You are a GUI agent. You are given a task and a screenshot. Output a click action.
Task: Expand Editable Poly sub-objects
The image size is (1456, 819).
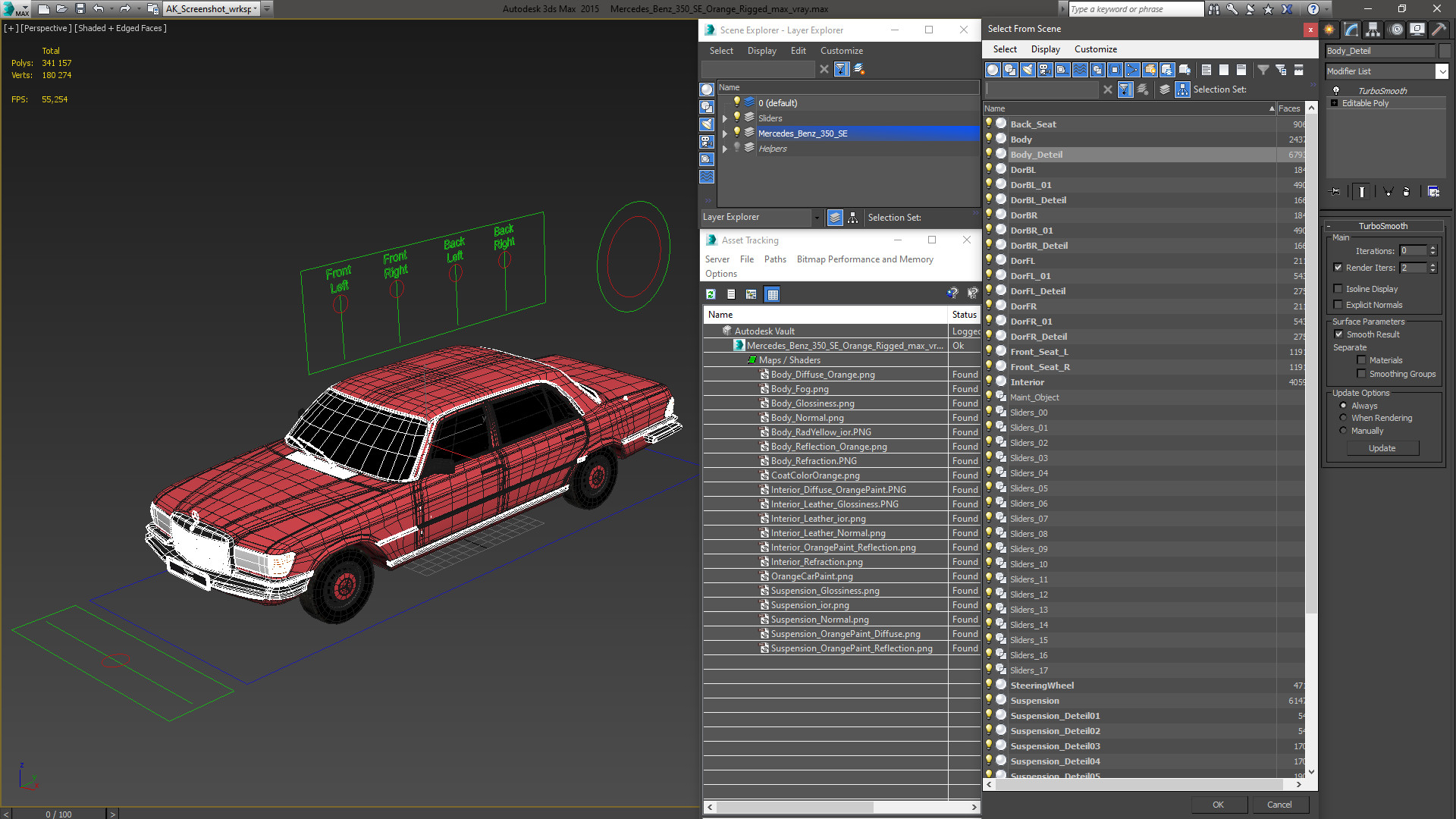tap(1335, 103)
